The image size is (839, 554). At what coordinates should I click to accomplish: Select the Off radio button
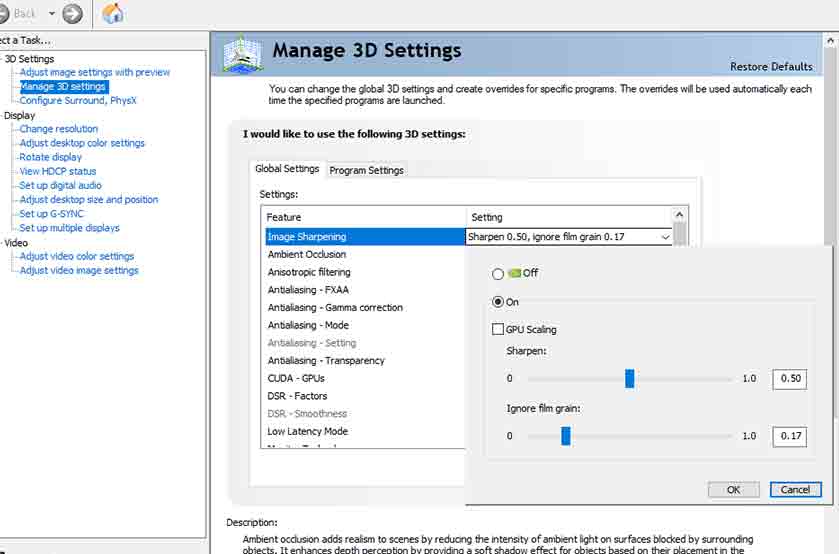pyautogui.click(x=498, y=274)
